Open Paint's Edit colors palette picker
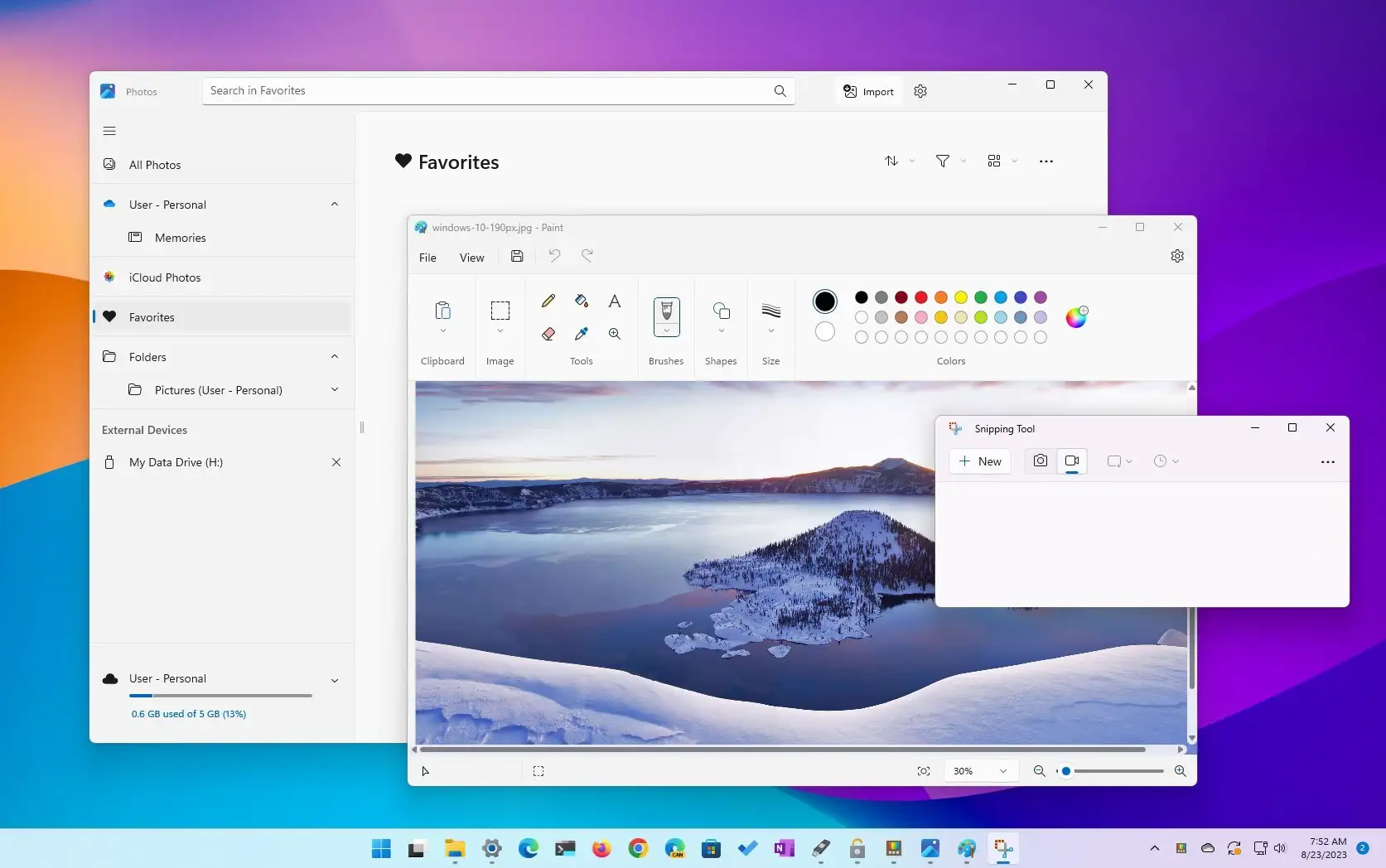This screenshot has height=868, width=1386. 1076,316
